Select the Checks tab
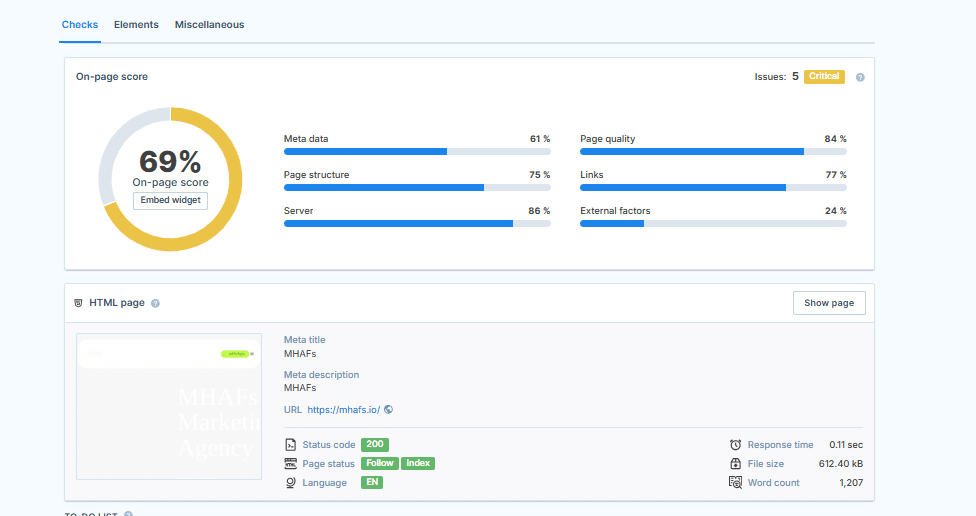The height and width of the screenshot is (516, 976). click(80, 25)
